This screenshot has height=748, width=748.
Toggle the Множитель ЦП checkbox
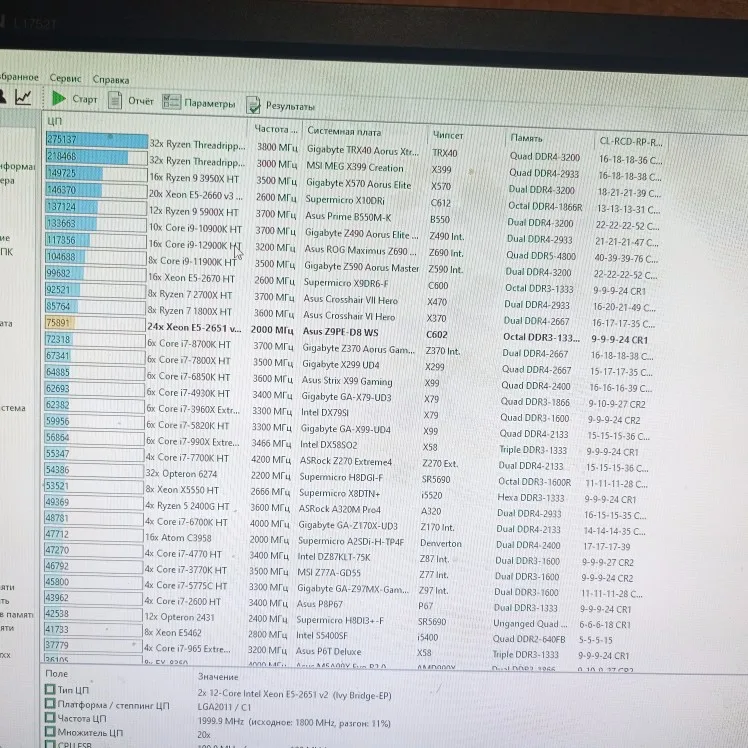(50, 731)
